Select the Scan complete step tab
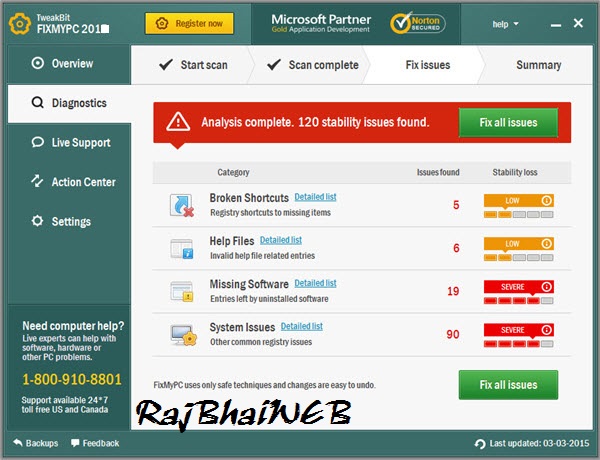Image resolution: width=600 pixels, height=460 pixels. [x=312, y=65]
